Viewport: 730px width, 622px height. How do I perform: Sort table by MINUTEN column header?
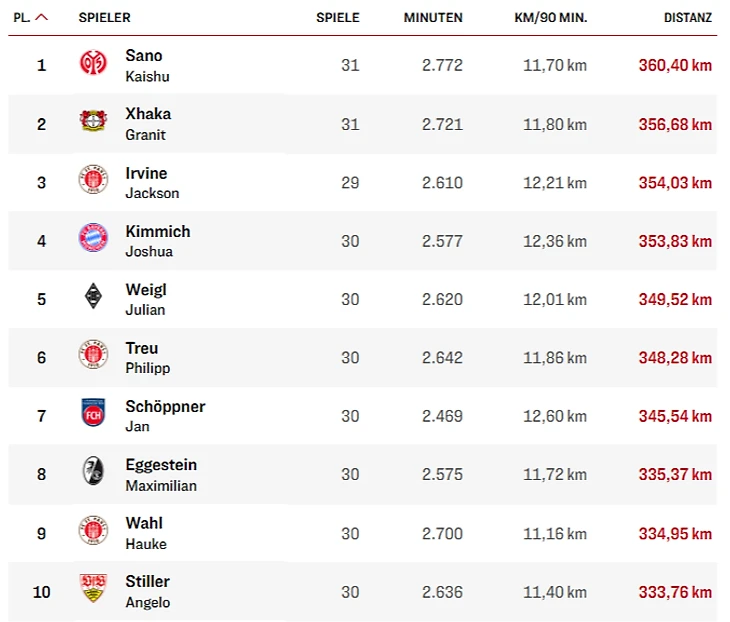(x=432, y=18)
